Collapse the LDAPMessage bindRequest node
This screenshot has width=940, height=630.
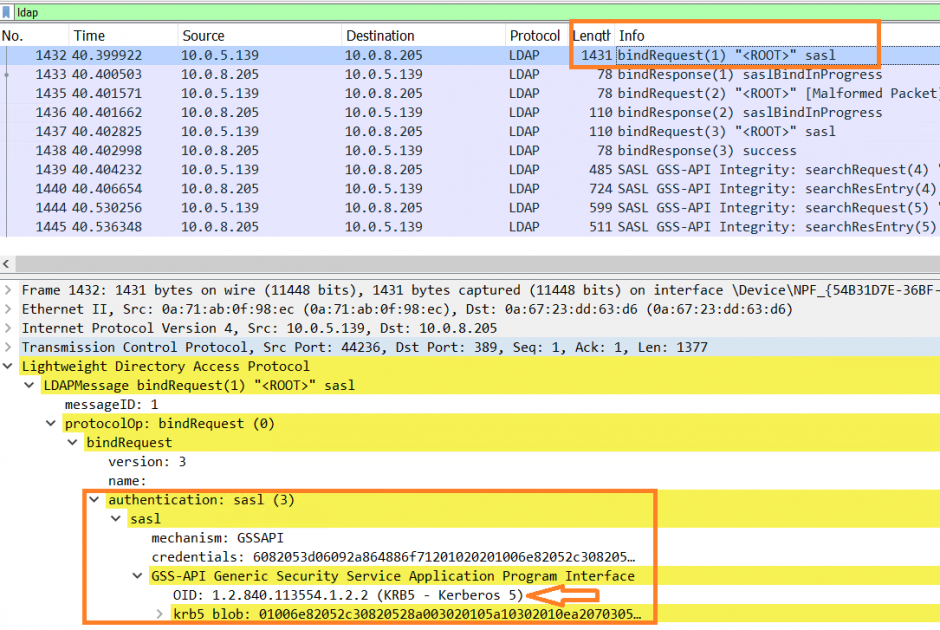point(28,385)
